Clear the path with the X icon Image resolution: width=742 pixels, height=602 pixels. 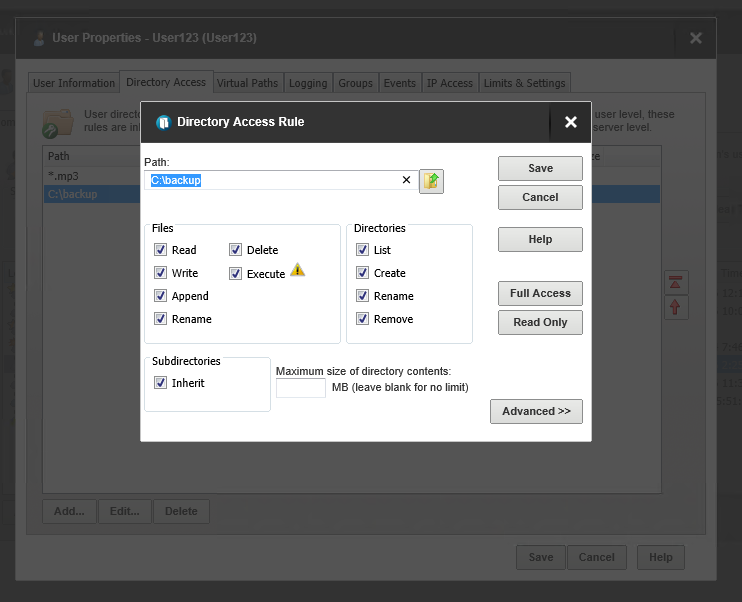(406, 180)
